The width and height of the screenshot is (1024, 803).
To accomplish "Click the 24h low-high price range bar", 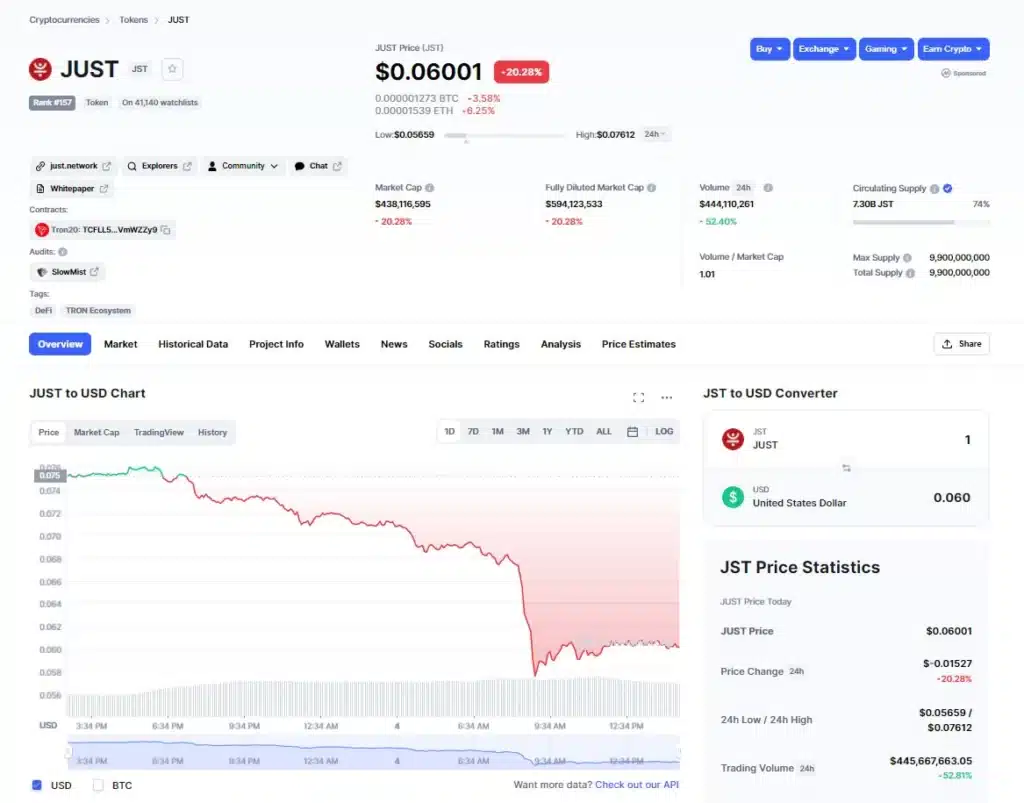I will pyautogui.click(x=505, y=136).
